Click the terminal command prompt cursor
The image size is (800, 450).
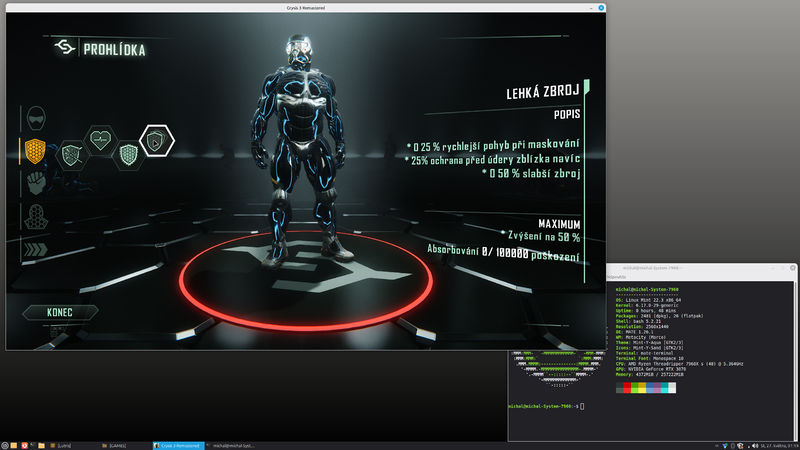coord(582,406)
